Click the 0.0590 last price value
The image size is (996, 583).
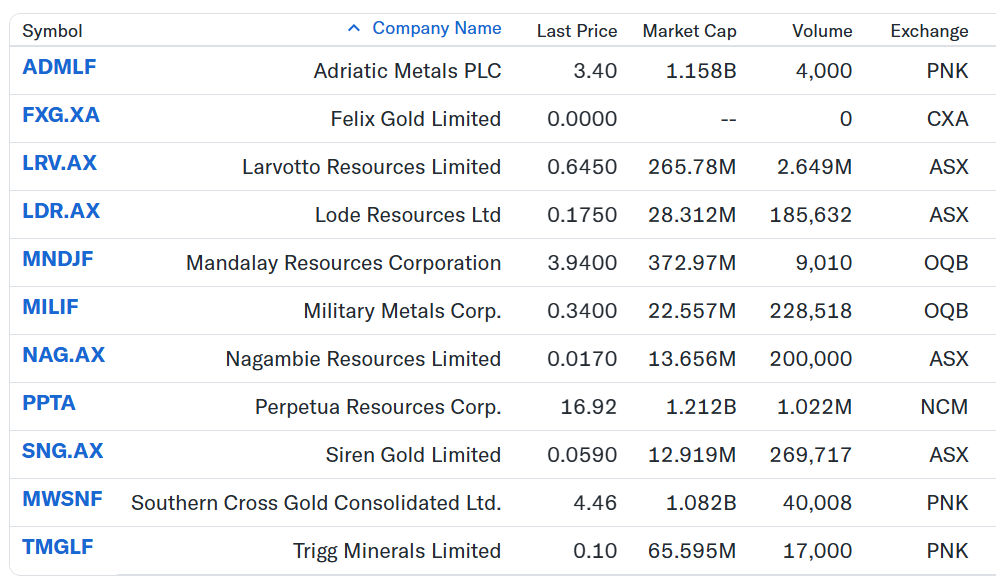(x=582, y=455)
